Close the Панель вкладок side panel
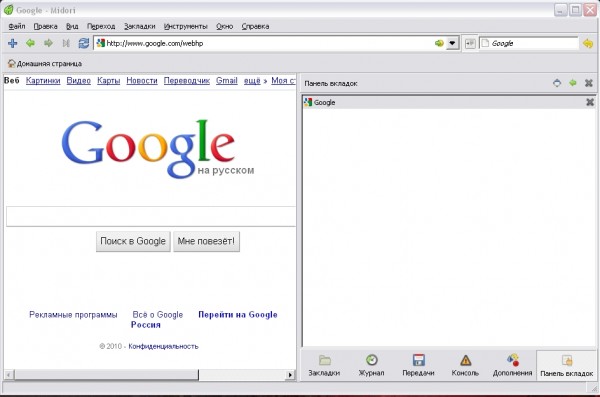The width and height of the screenshot is (600, 397). point(589,83)
